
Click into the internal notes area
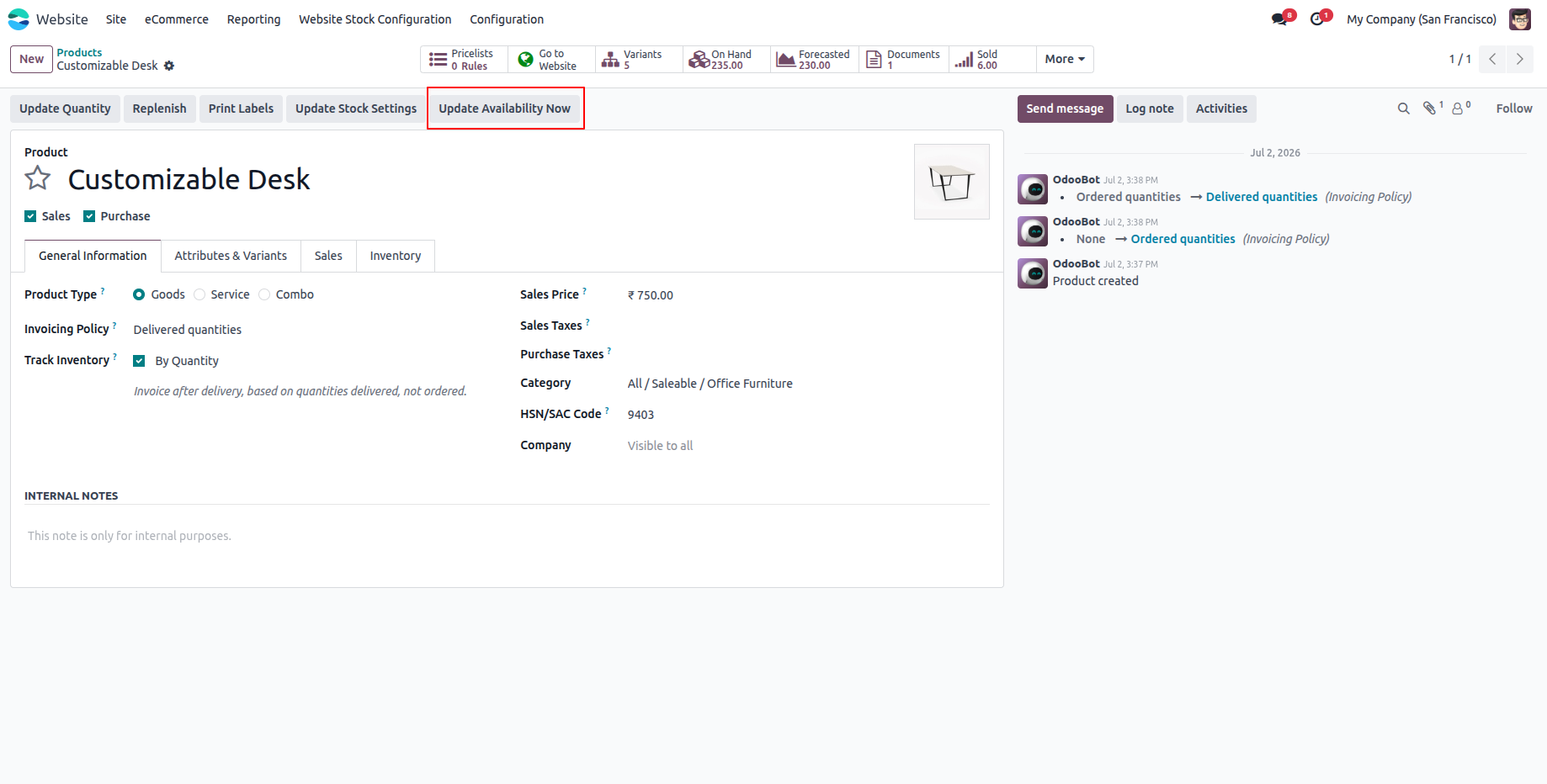[x=507, y=536]
